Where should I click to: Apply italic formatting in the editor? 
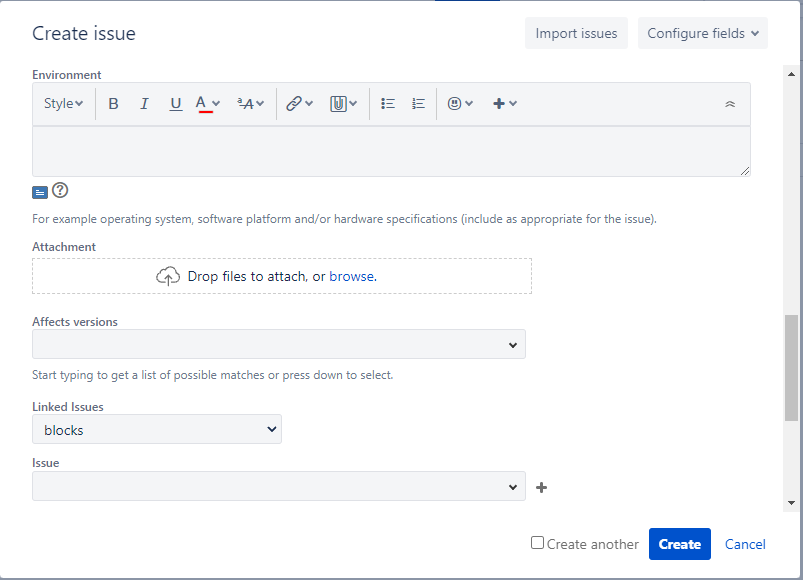[x=144, y=103]
